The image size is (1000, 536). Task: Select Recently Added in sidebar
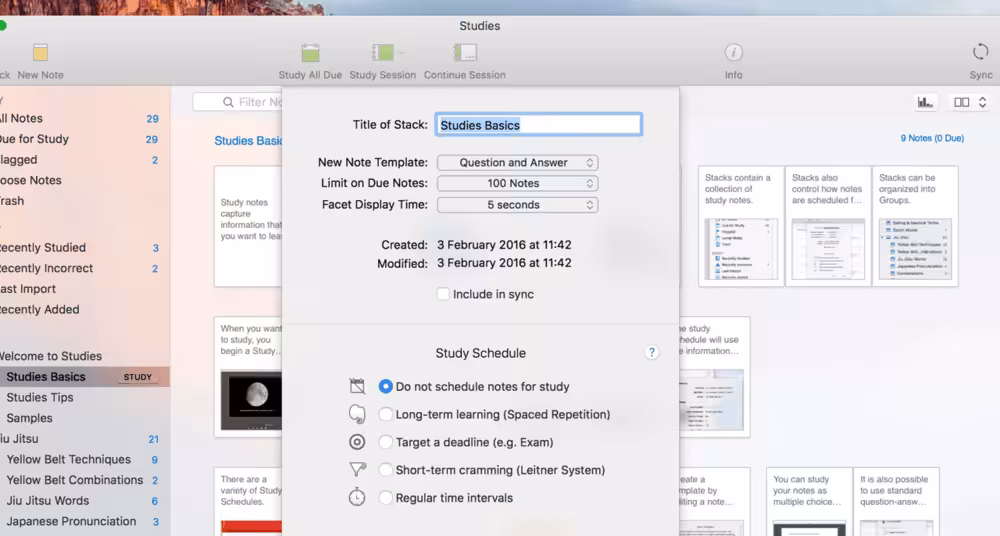(84, 309)
